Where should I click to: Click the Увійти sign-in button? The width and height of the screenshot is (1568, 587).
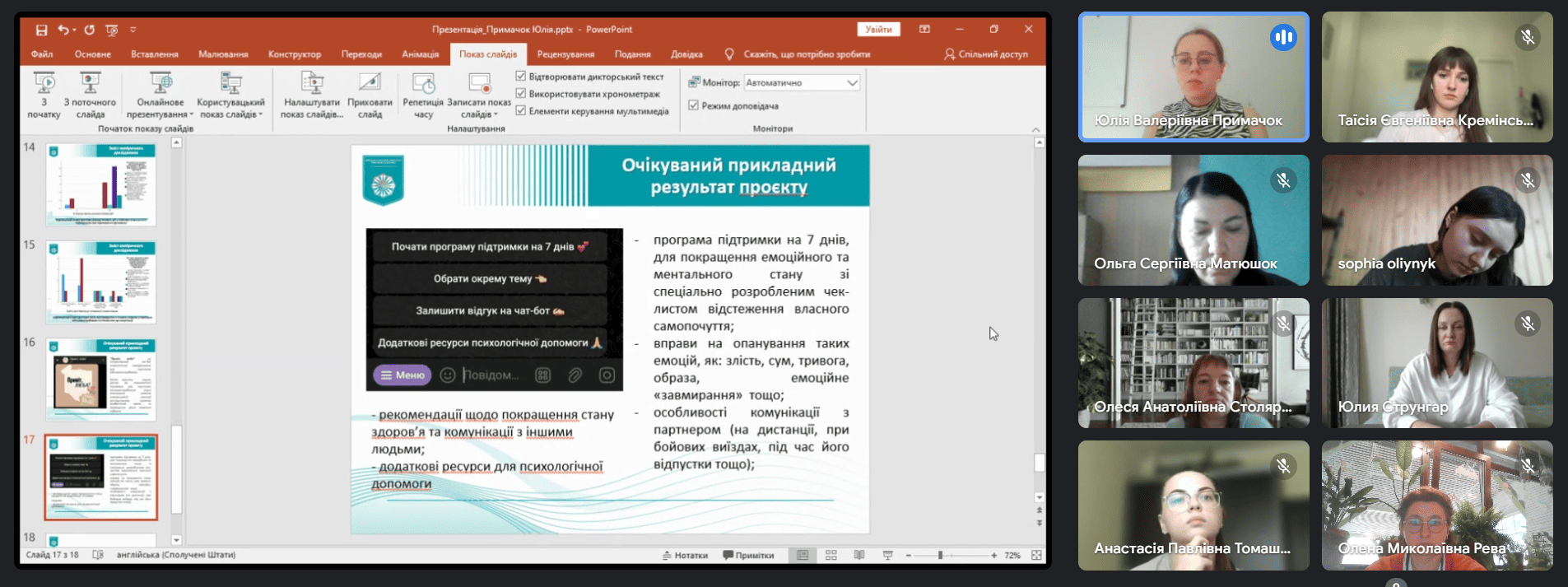click(x=878, y=30)
